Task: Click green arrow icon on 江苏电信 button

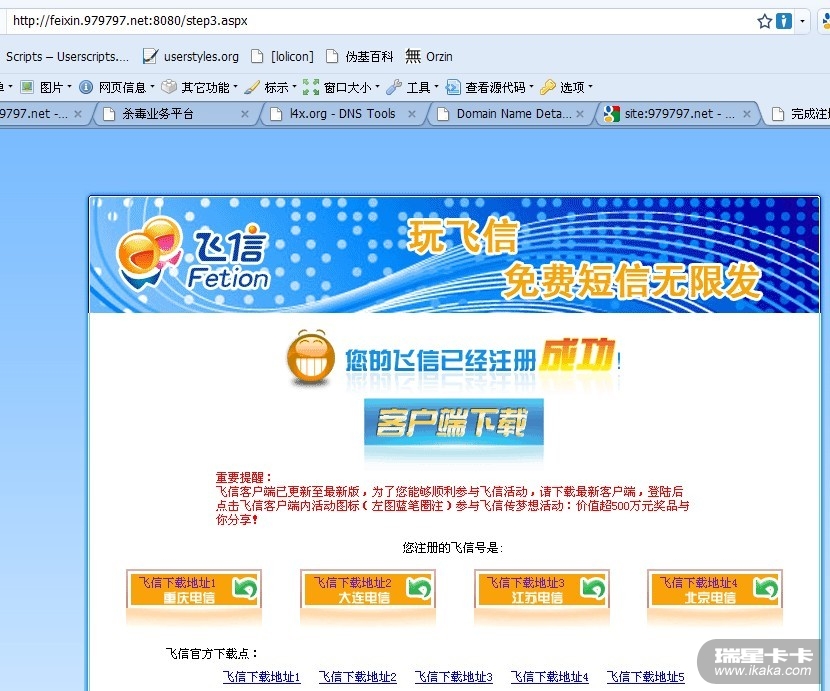Action: 593,588
